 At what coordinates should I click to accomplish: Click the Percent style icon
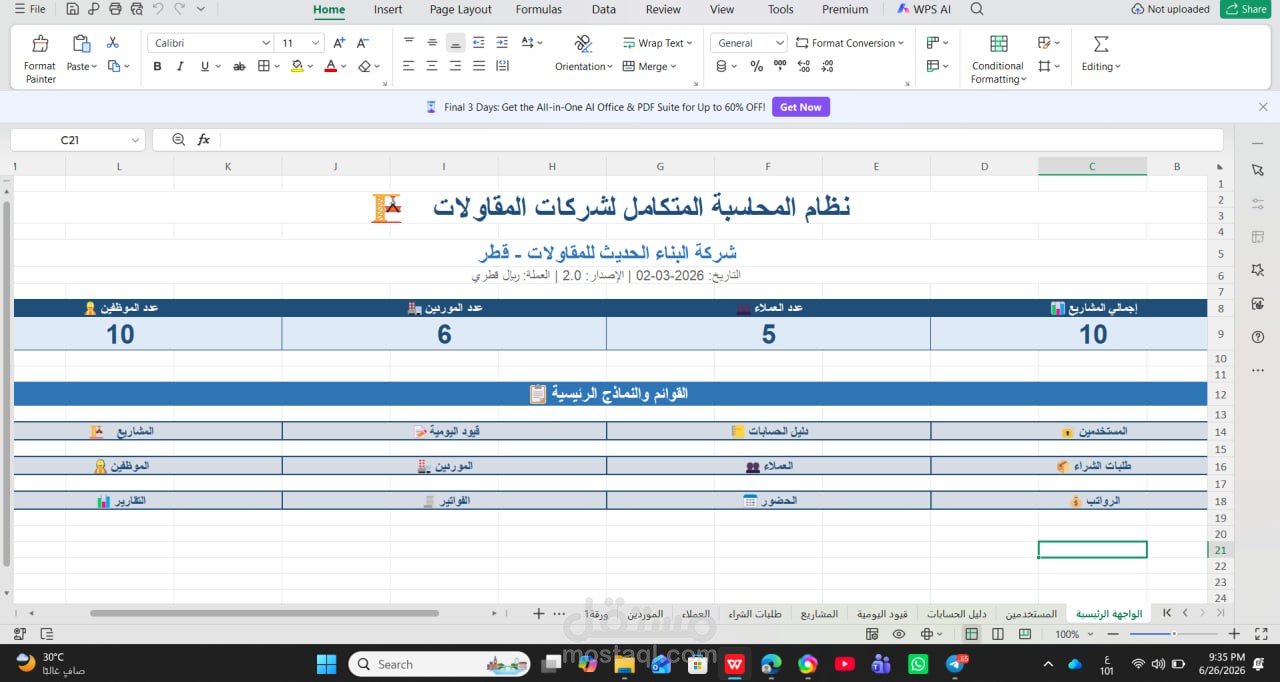(756, 66)
